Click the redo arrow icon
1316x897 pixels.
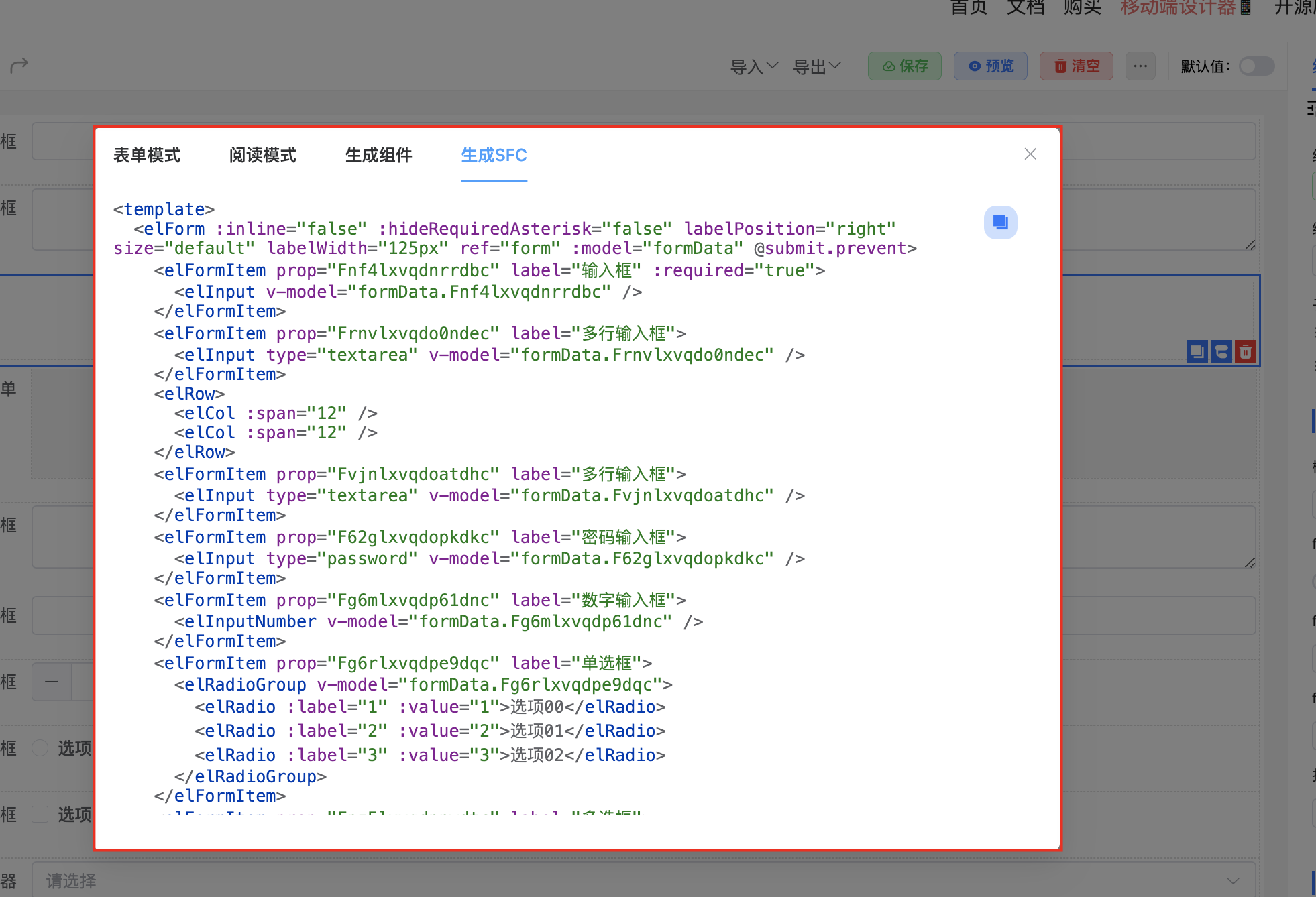tap(19, 65)
